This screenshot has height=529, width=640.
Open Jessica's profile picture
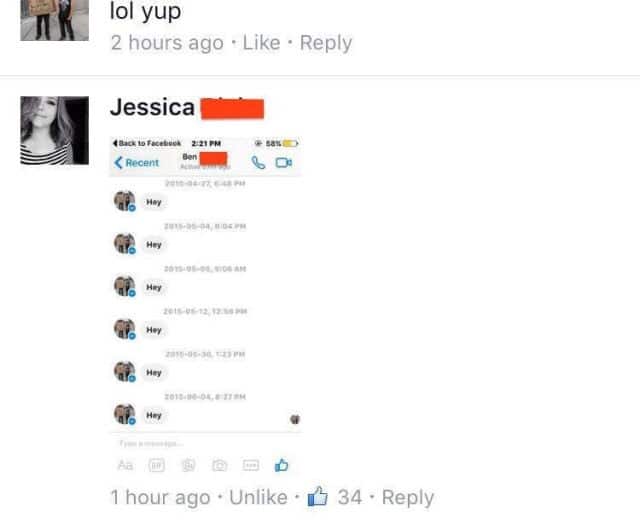pyautogui.click(x=55, y=131)
